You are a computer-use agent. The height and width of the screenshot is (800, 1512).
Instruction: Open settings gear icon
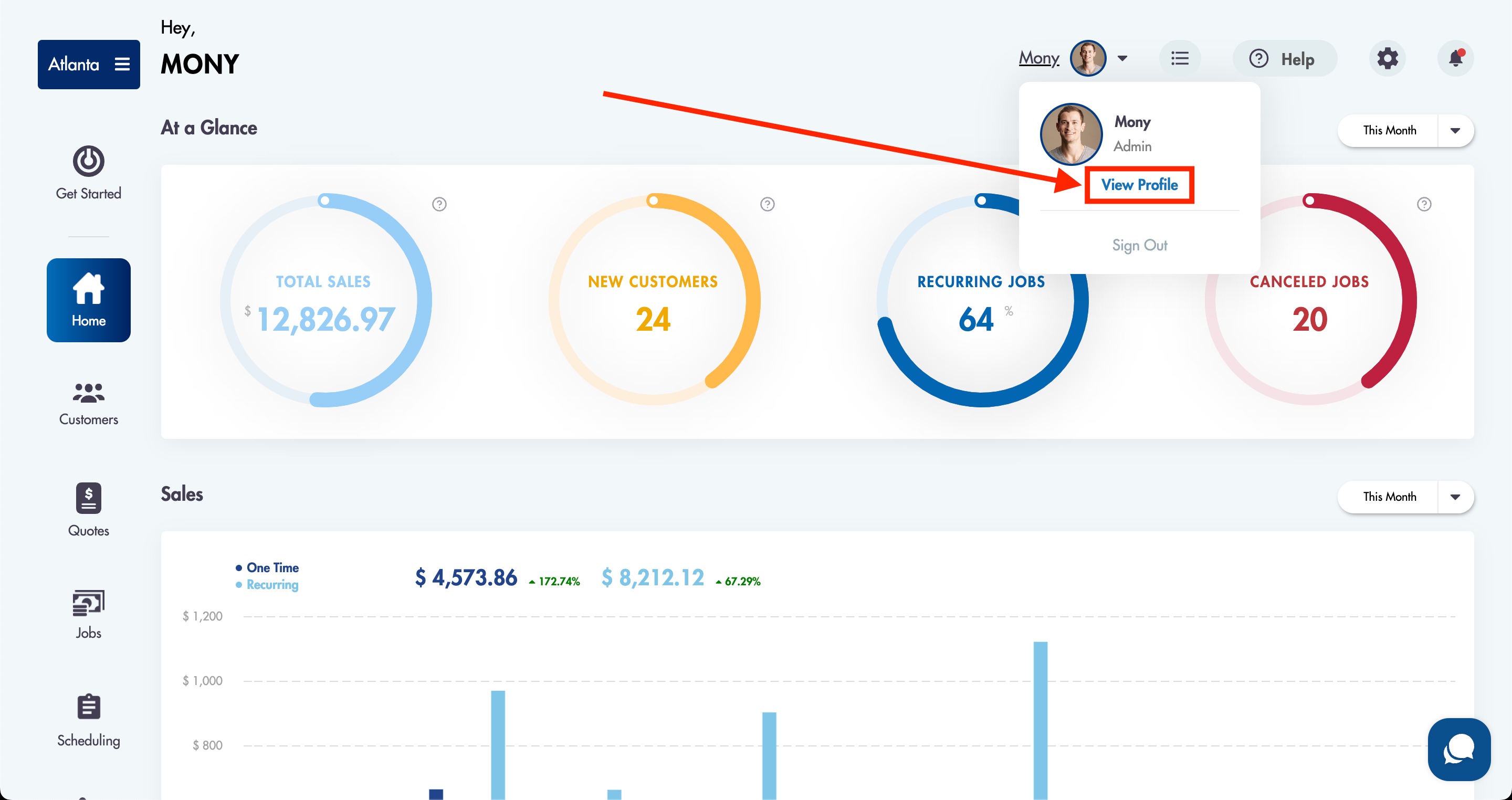pyautogui.click(x=1387, y=59)
